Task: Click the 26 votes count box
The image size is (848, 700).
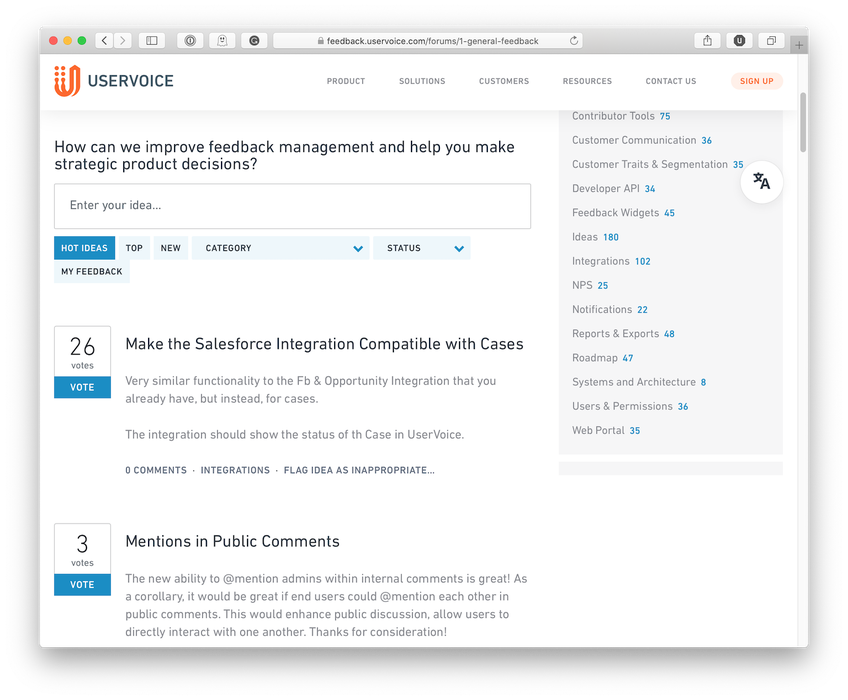Action: (x=82, y=352)
